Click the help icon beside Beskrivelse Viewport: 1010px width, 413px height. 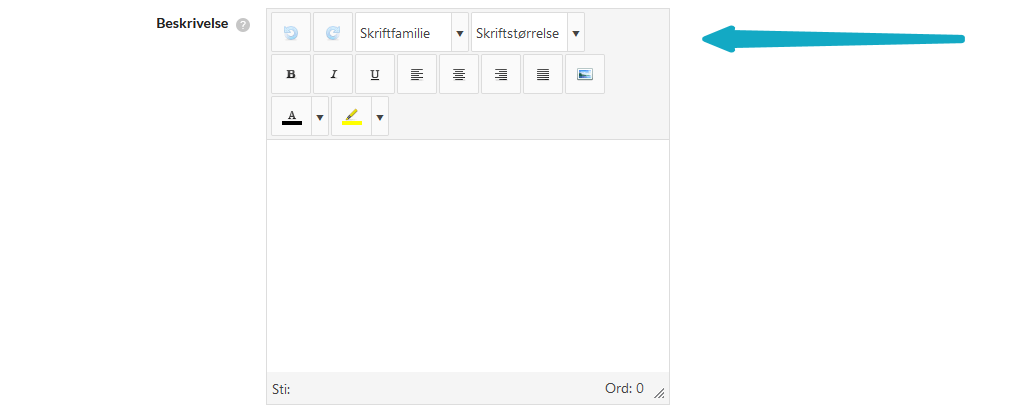(242, 24)
